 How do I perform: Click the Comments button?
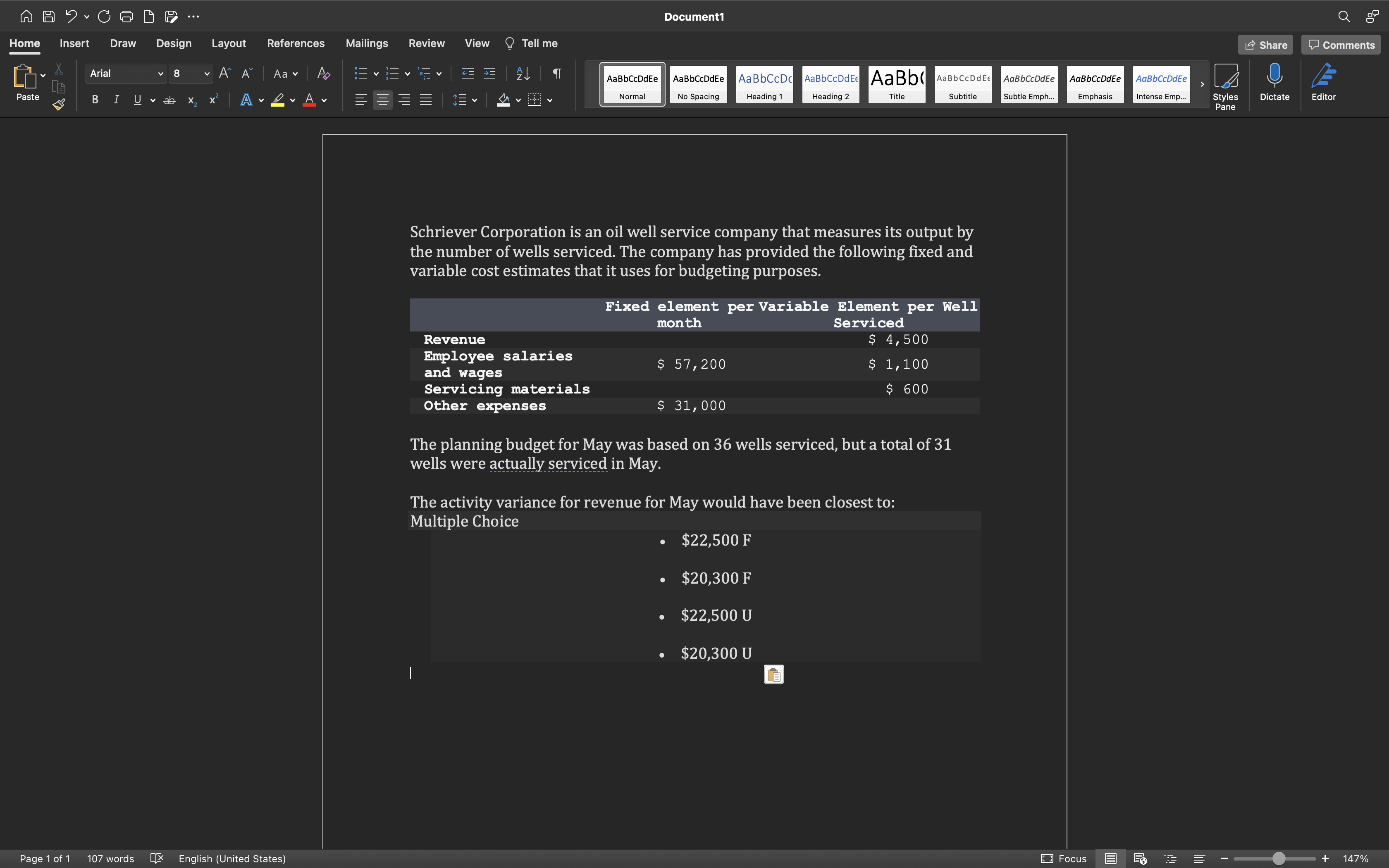click(1341, 45)
